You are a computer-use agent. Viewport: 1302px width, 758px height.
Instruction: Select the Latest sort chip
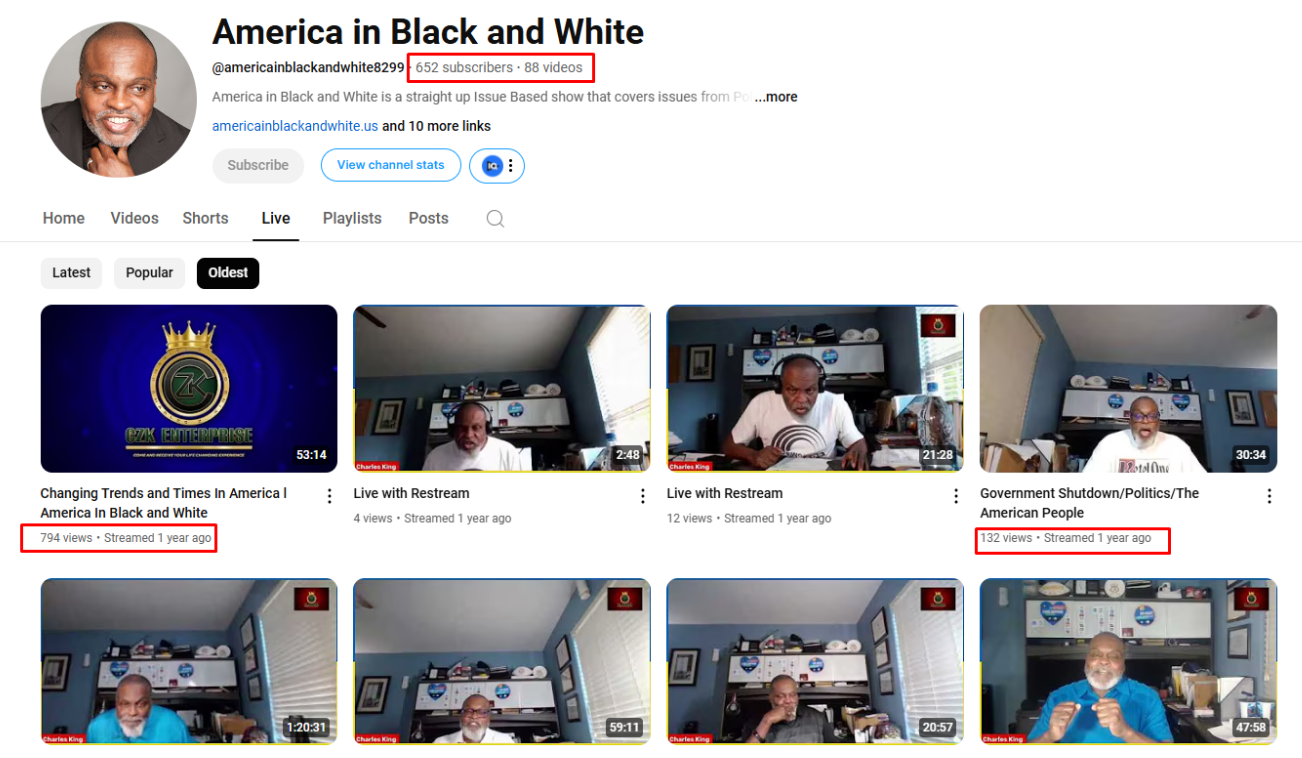71,273
